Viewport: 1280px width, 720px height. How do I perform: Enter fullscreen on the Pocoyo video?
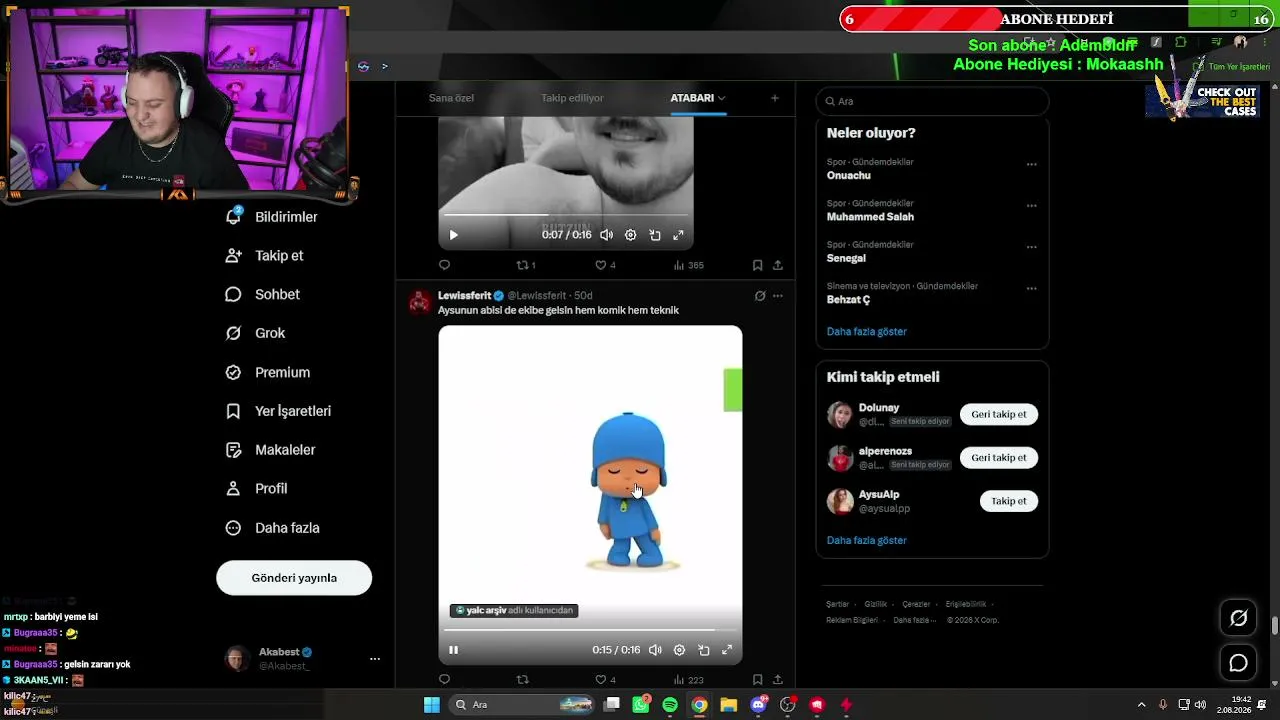click(727, 650)
